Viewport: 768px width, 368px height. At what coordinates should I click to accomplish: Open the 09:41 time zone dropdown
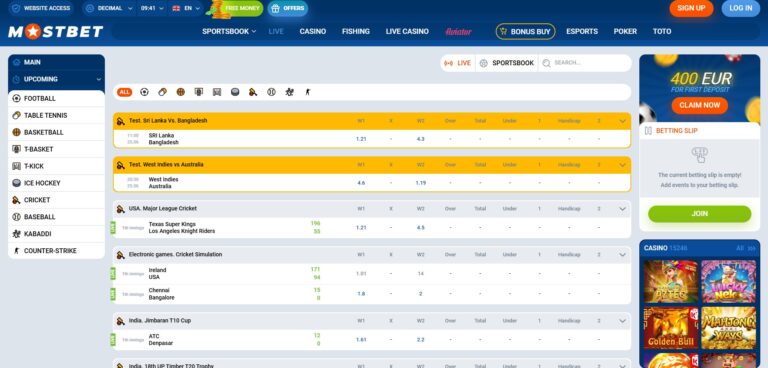[x=151, y=8]
